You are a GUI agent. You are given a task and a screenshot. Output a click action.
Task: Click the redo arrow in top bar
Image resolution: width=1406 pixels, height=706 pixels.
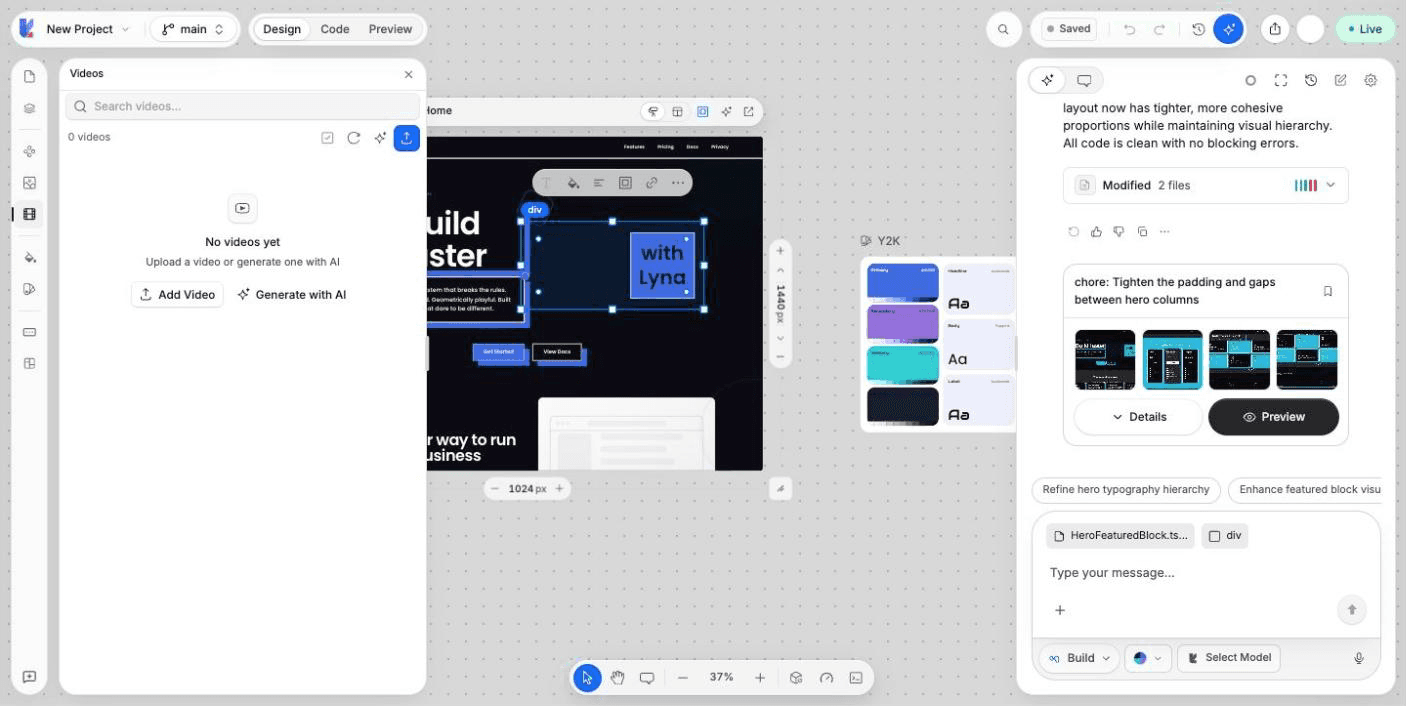pyautogui.click(x=1159, y=29)
